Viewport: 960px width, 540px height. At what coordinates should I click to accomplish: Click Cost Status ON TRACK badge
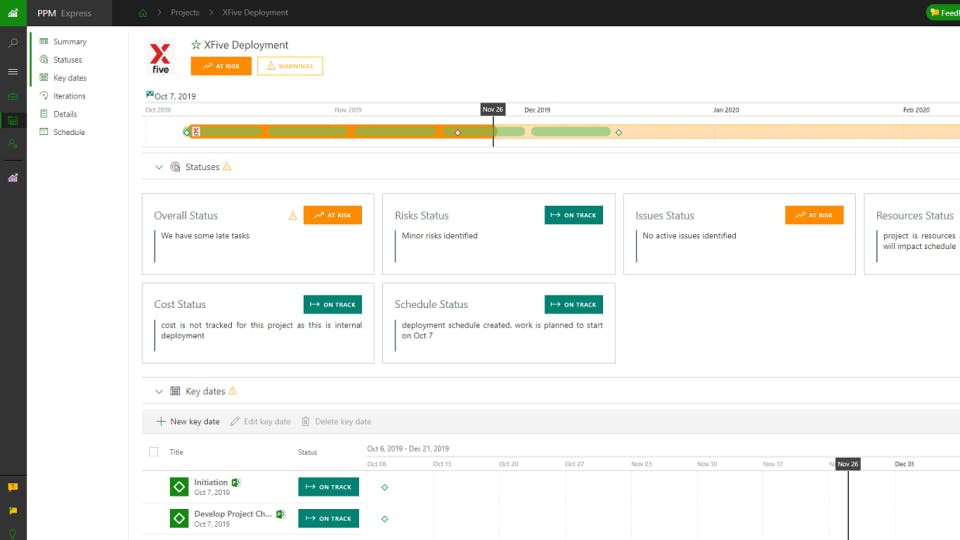pos(332,304)
